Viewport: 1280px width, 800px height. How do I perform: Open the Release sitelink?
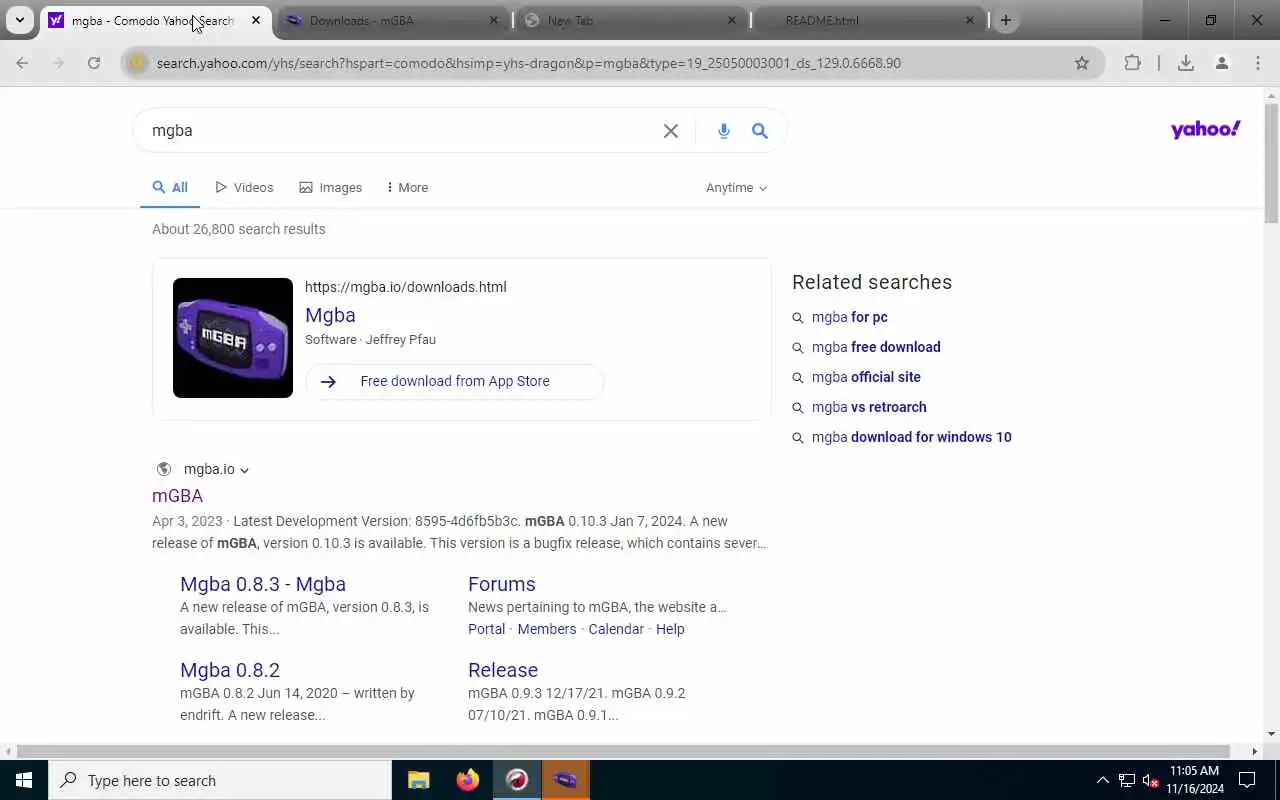tap(503, 670)
